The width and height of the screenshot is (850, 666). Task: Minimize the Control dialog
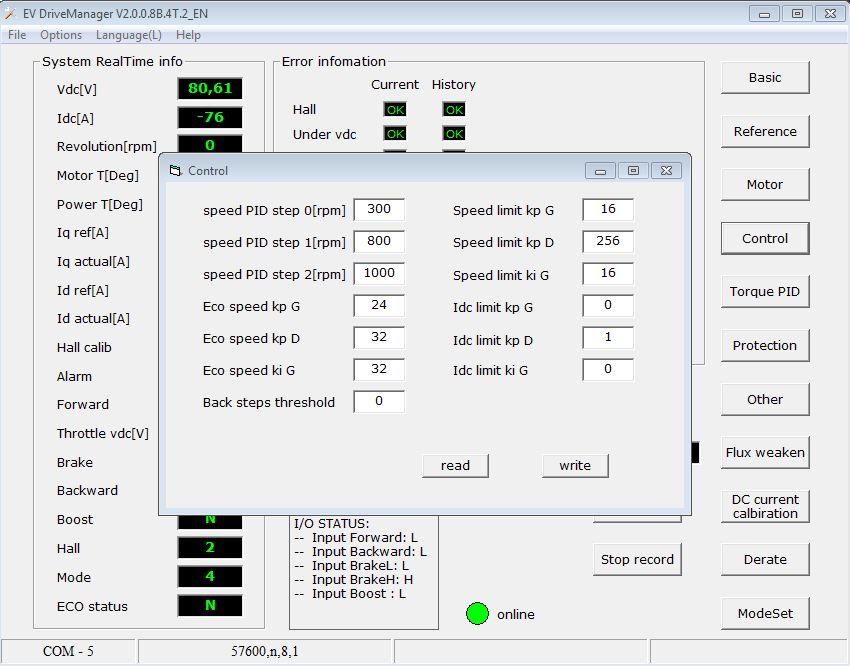pos(600,171)
